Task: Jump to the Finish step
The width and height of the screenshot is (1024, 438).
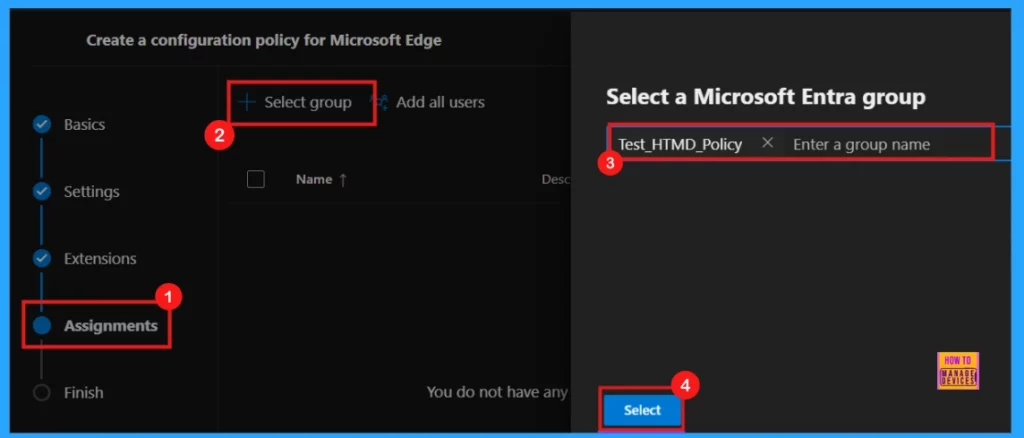Action: [84, 392]
